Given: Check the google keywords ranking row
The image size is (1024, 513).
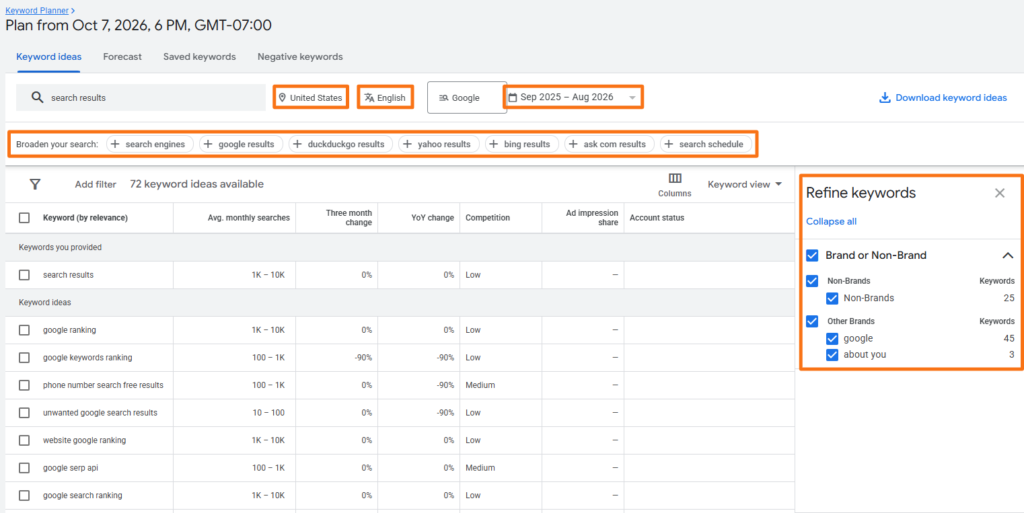Looking at the screenshot, I should (24, 358).
